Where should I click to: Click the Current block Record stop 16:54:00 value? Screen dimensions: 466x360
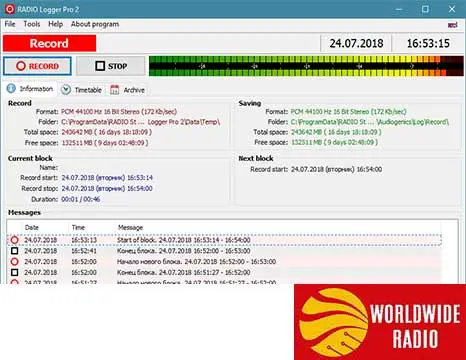coord(107,188)
